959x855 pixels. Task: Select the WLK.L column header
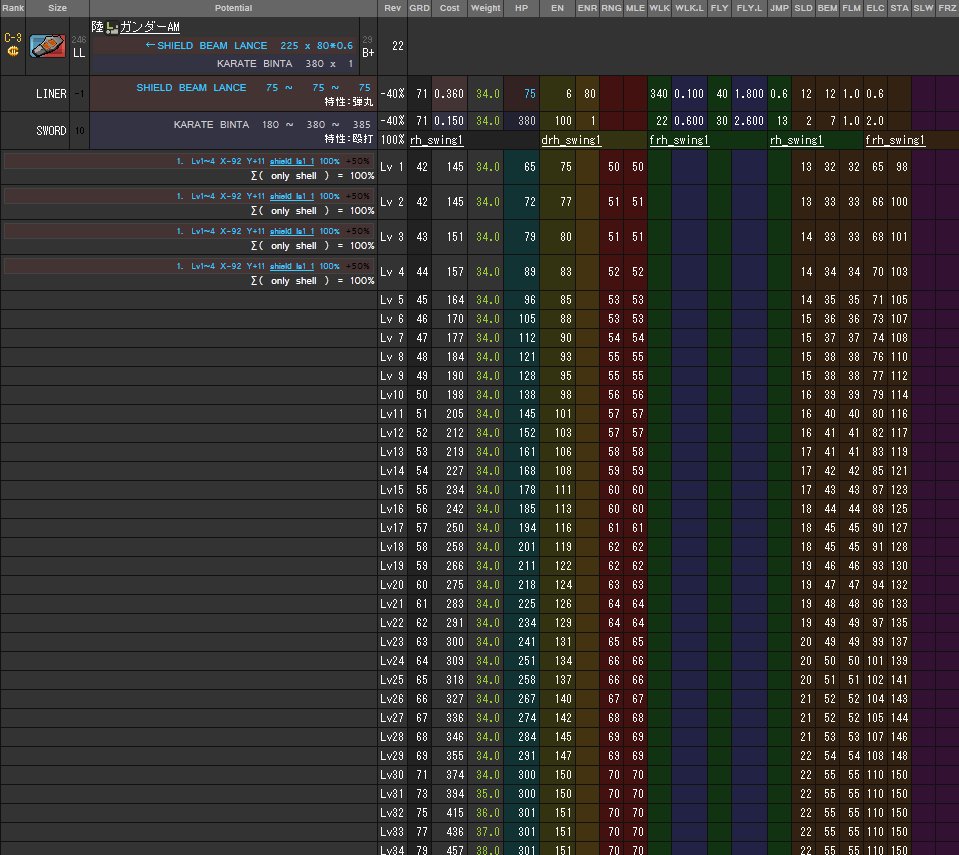point(689,8)
